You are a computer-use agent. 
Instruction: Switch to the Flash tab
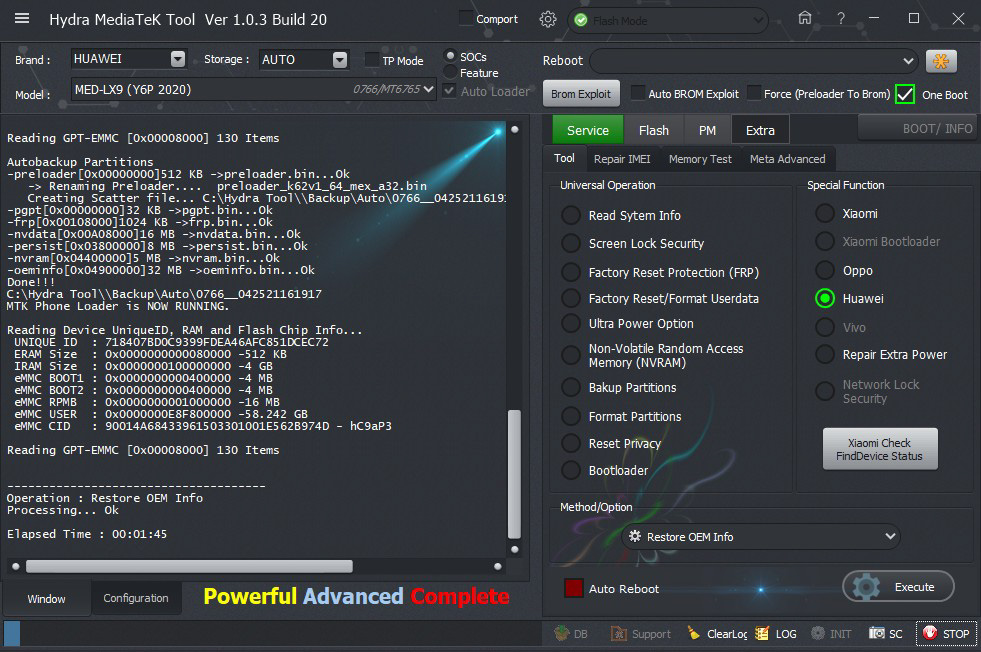[653, 130]
